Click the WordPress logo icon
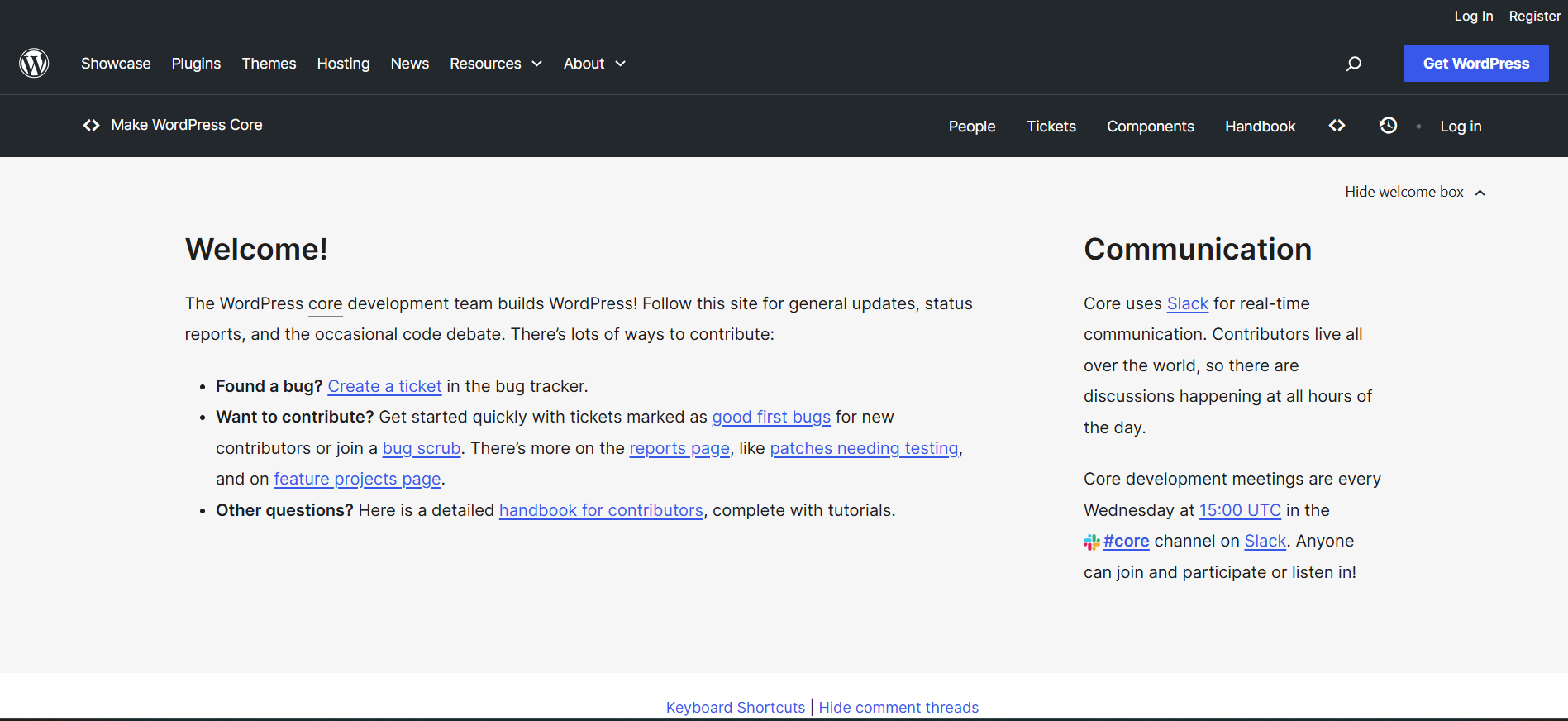Image resolution: width=1568 pixels, height=721 pixels. click(34, 63)
